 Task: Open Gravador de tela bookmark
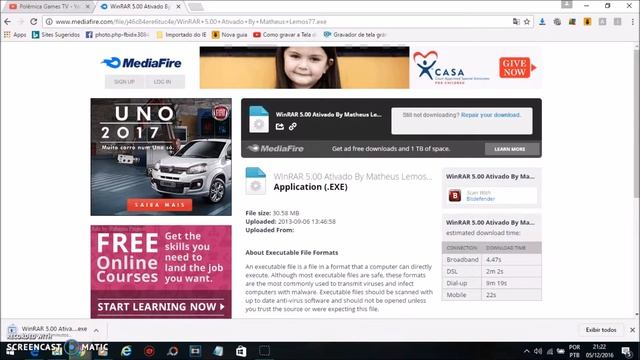click(x=355, y=35)
